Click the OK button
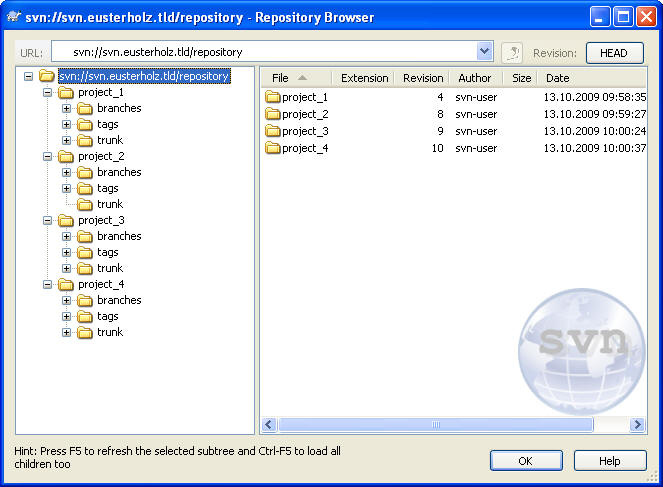 point(526,461)
